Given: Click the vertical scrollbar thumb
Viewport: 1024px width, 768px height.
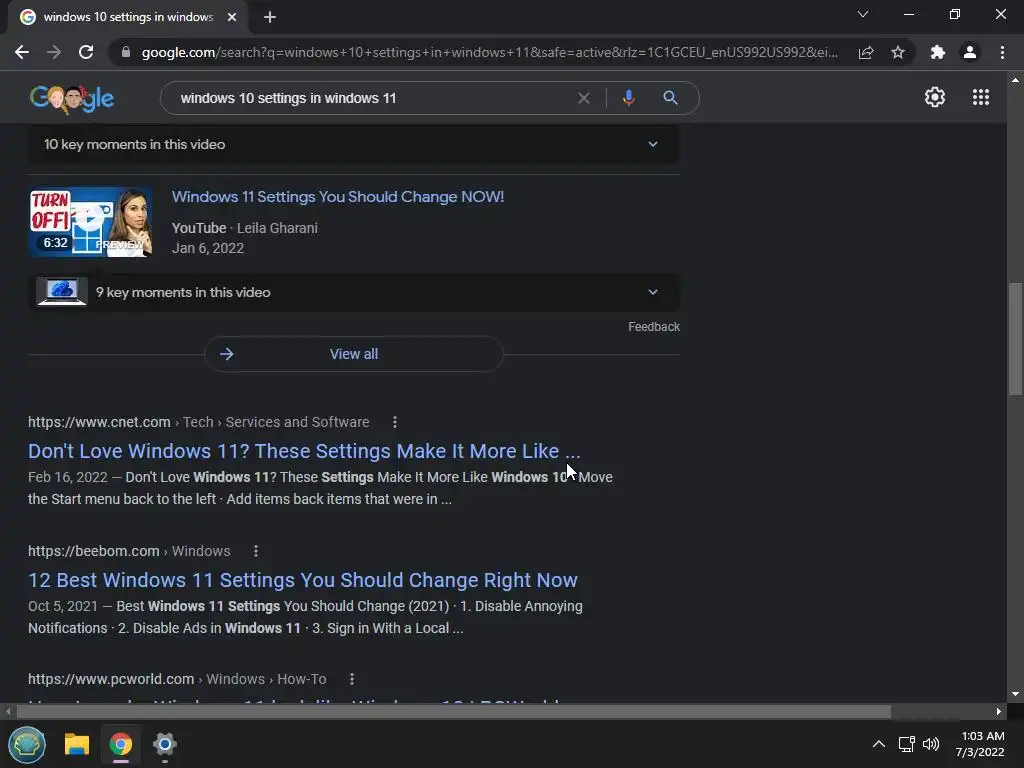Looking at the screenshot, I should [x=1015, y=339].
